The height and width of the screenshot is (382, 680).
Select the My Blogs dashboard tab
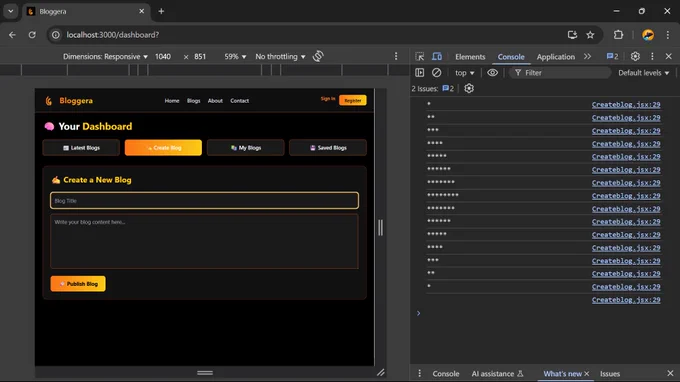pyautogui.click(x=245, y=148)
